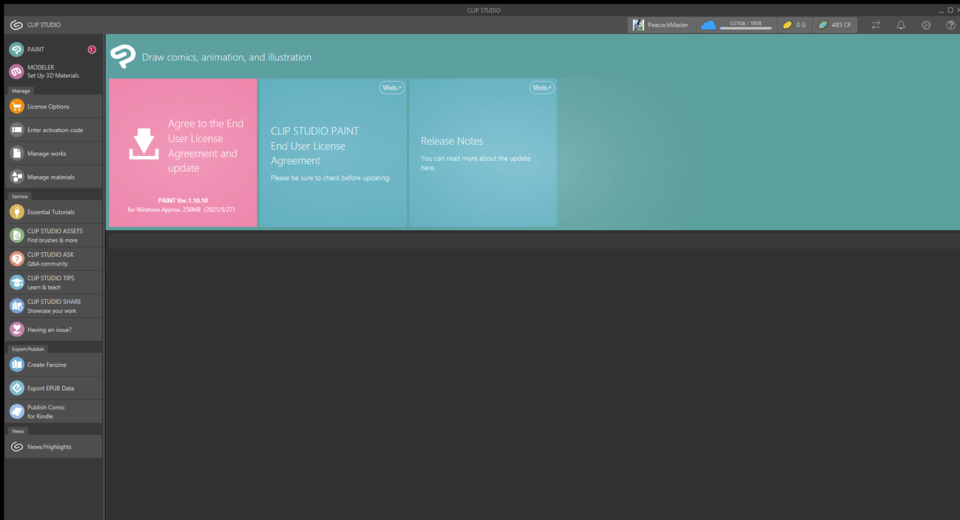Launch MODELER Set Up 3D Materials

click(x=53, y=72)
